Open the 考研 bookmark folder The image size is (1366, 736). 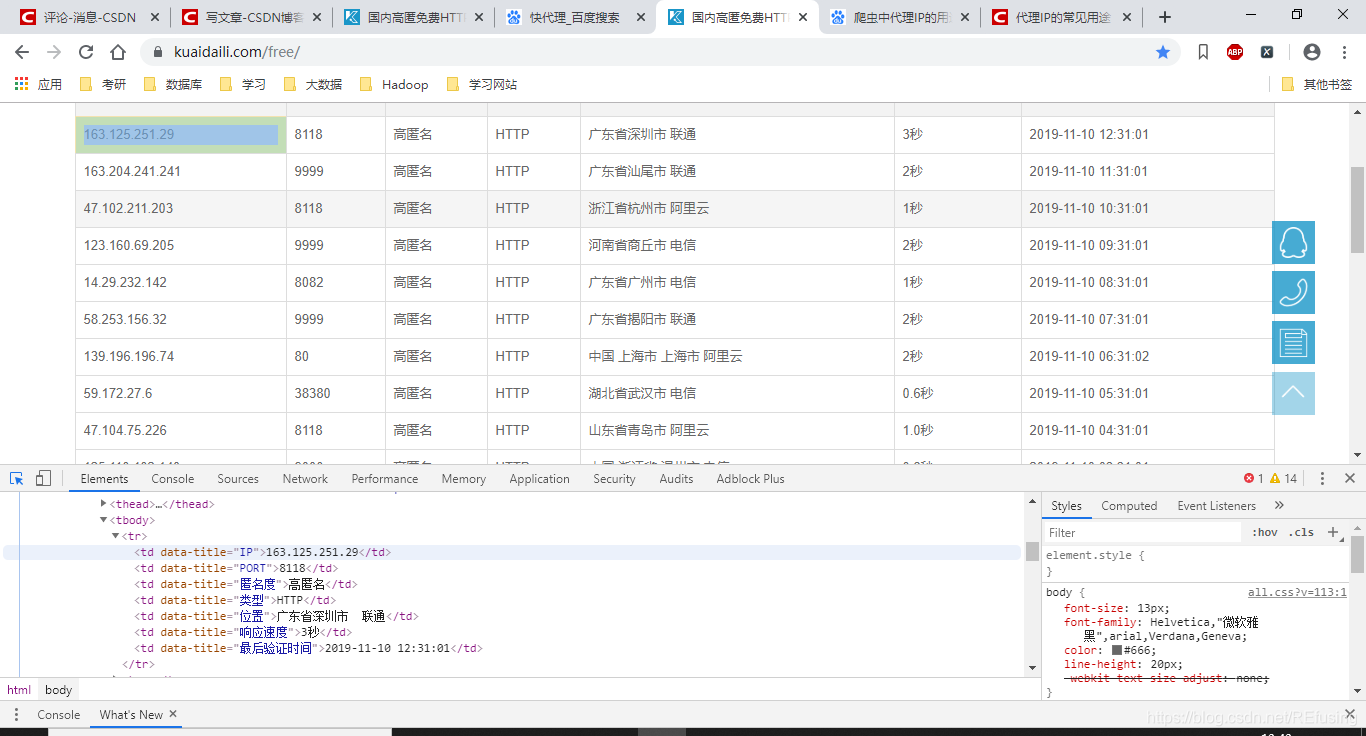103,85
